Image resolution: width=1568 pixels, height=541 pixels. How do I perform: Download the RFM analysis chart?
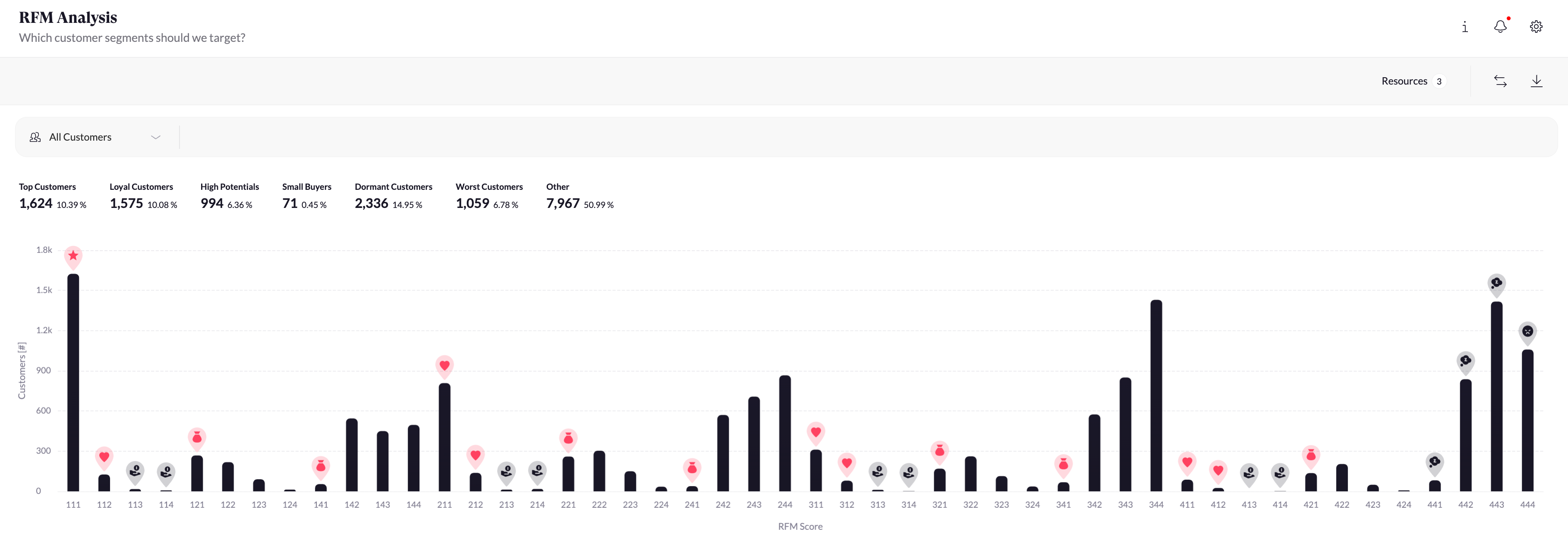tap(1537, 81)
